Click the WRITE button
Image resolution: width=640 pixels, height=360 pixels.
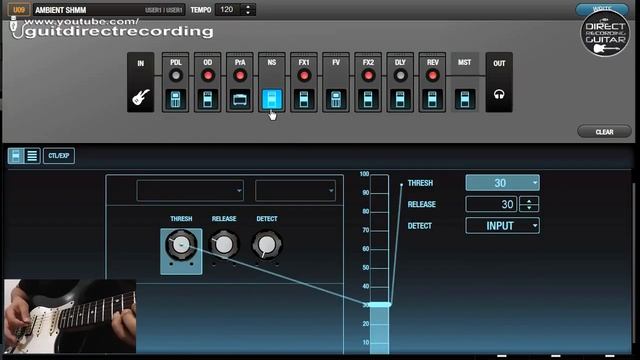(602, 9)
